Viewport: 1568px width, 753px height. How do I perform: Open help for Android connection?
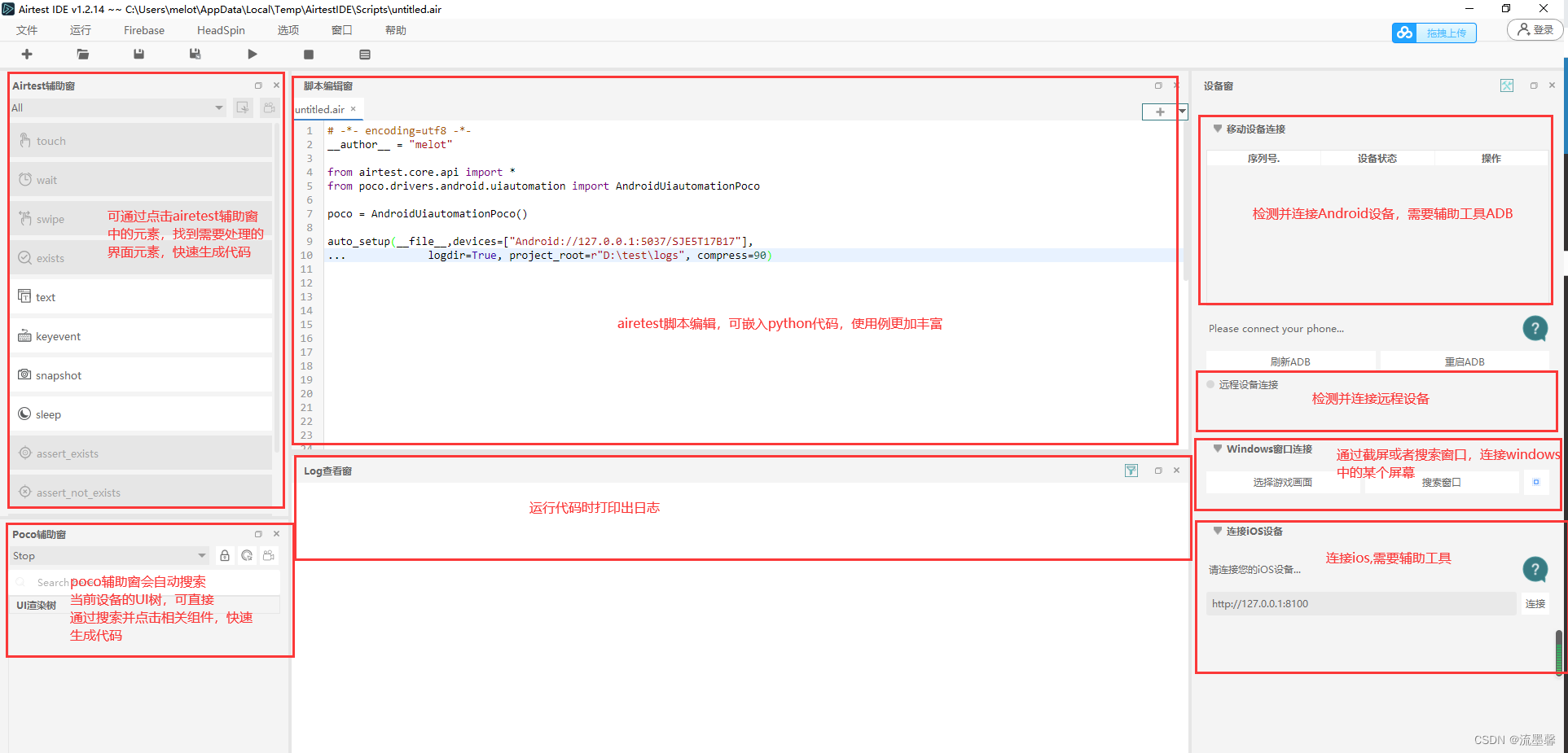coord(1535,328)
